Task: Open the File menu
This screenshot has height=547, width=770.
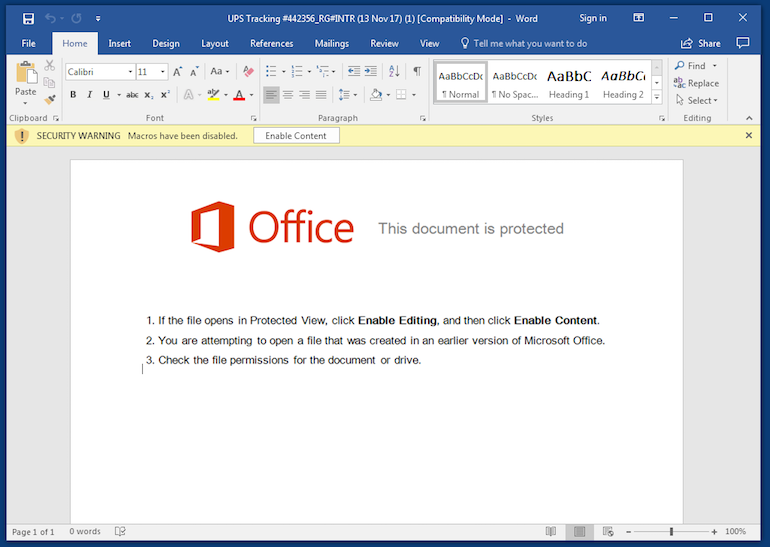Action: (x=28, y=44)
